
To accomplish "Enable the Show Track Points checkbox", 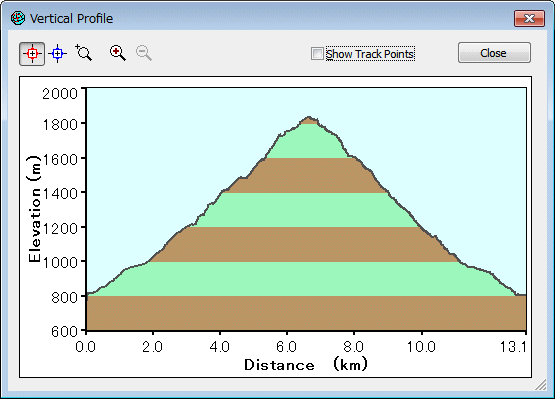I will click(x=317, y=54).
